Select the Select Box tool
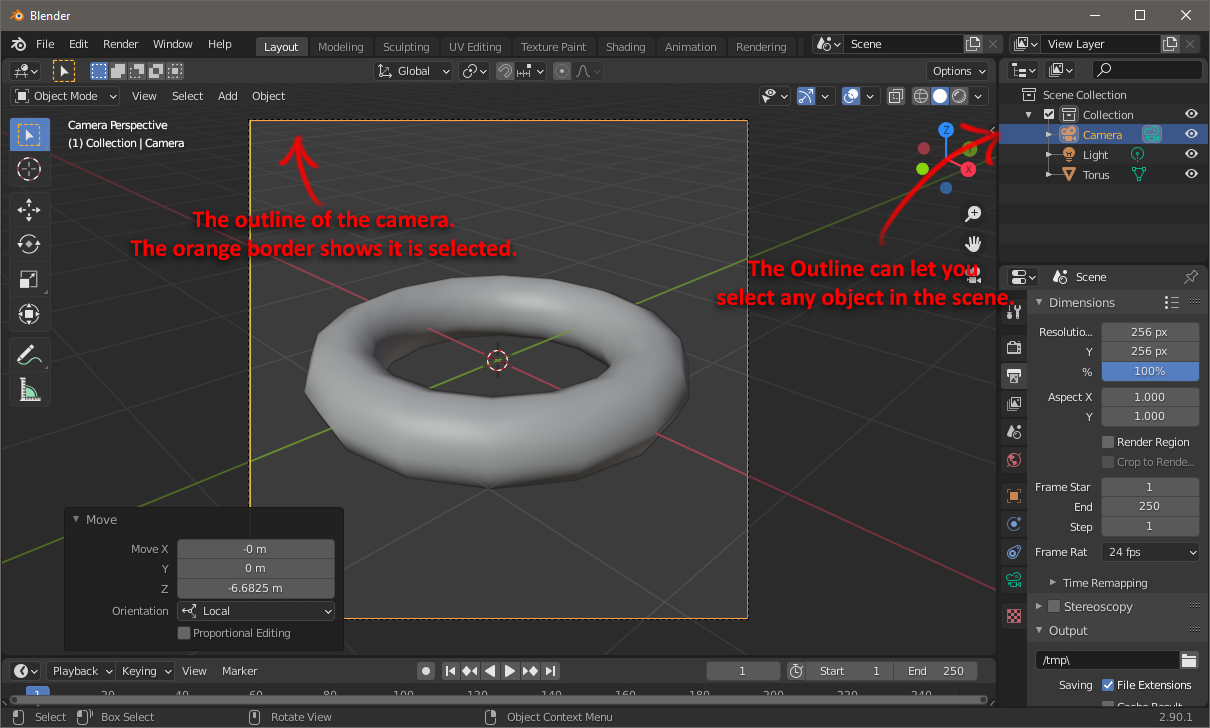Screen dimensions: 1210x728 click(29, 134)
